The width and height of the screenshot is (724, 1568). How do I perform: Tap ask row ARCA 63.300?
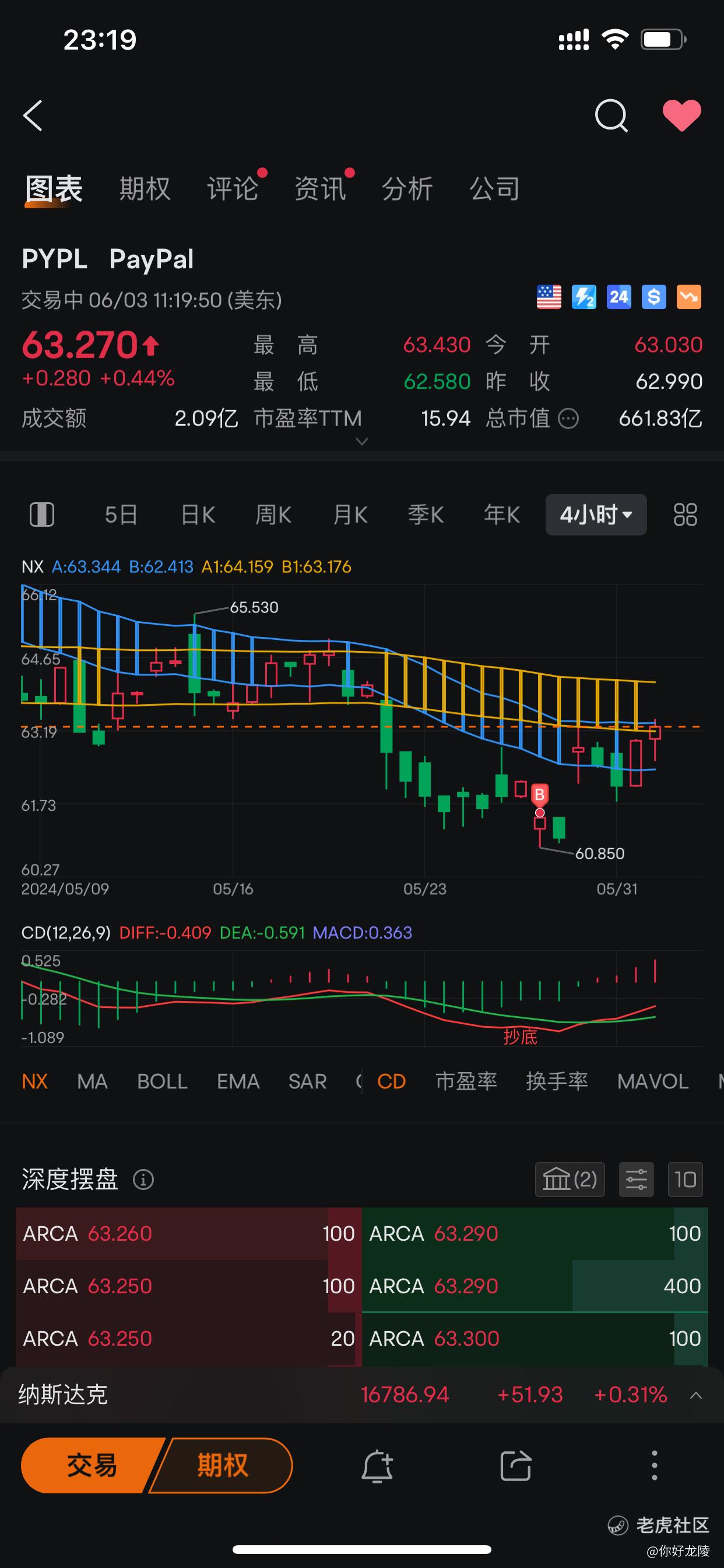(x=535, y=1339)
